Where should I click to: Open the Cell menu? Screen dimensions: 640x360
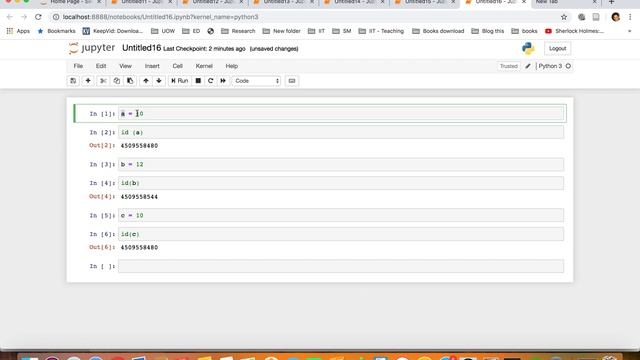click(177, 66)
